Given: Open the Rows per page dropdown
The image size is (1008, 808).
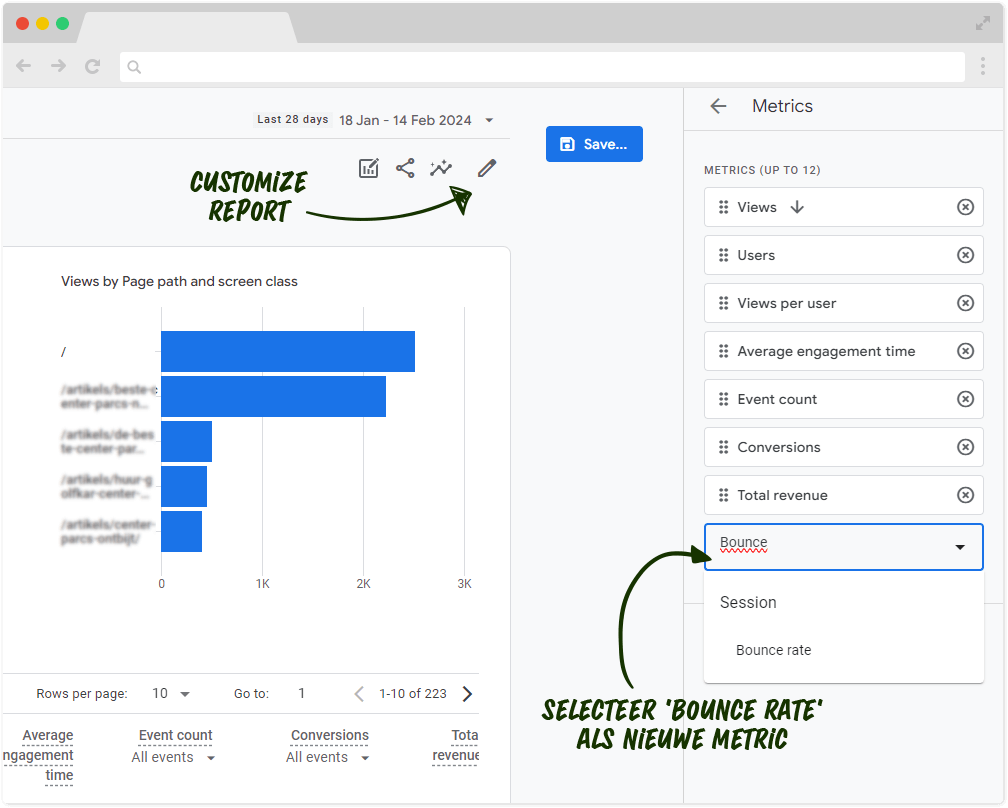Looking at the screenshot, I should pos(171,694).
